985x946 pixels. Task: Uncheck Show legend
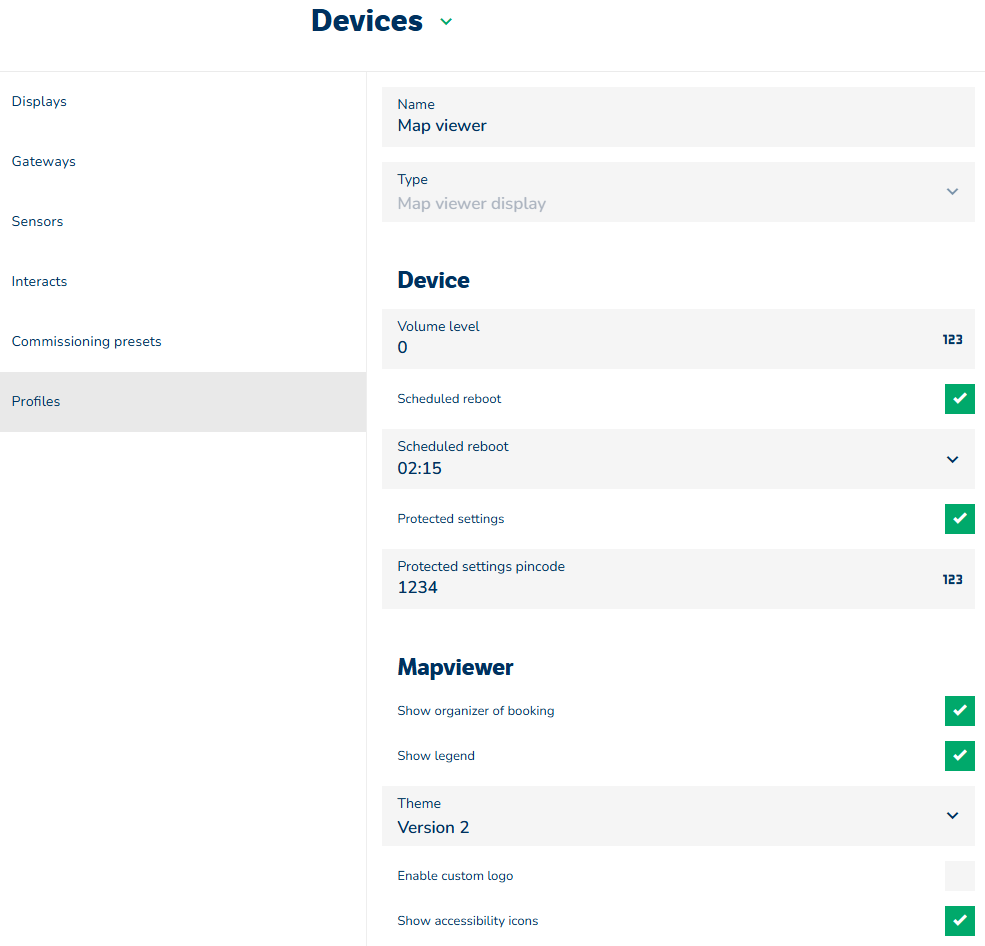tap(959, 756)
